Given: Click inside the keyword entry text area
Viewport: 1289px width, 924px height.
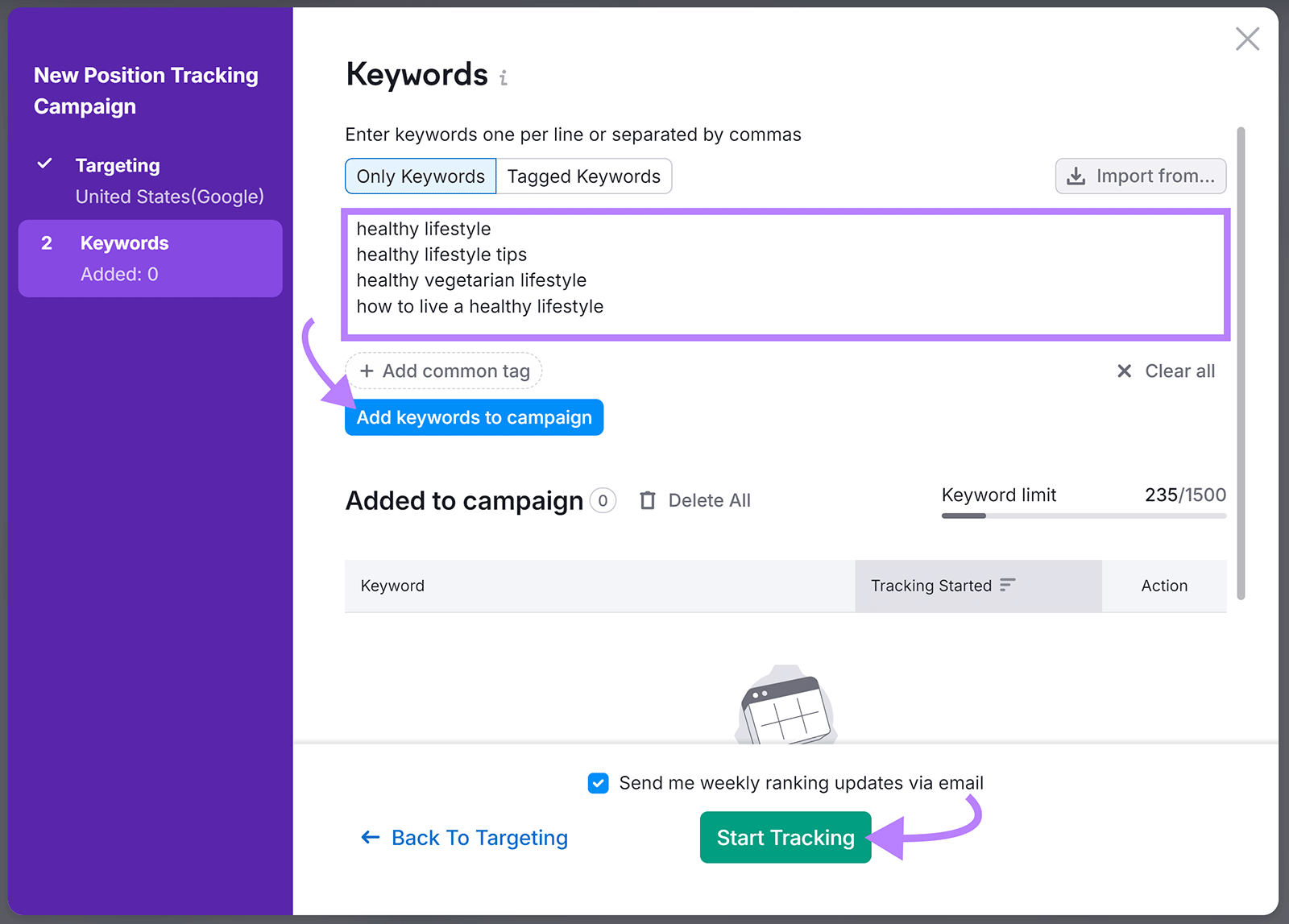Looking at the screenshot, I should pos(785,274).
